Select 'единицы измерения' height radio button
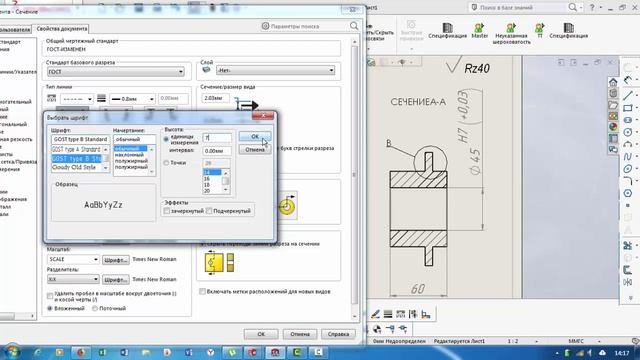Screen dimensions: 640x360 (x=166, y=140)
